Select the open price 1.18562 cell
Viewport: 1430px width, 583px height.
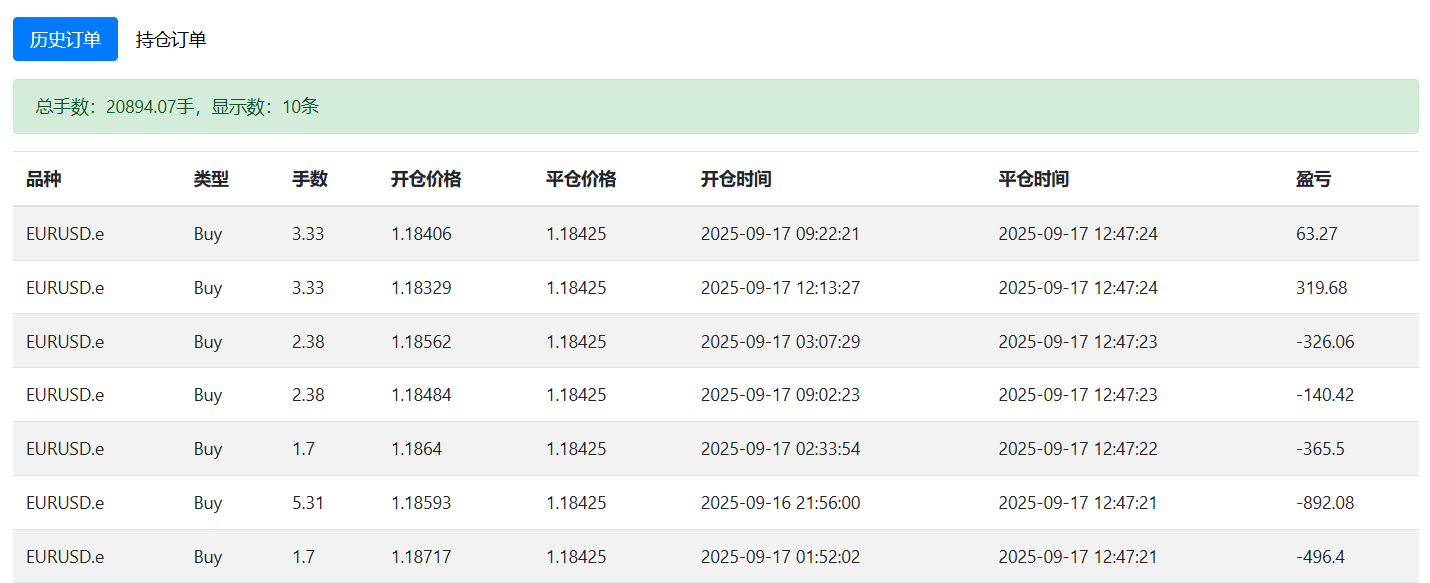[421, 342]
